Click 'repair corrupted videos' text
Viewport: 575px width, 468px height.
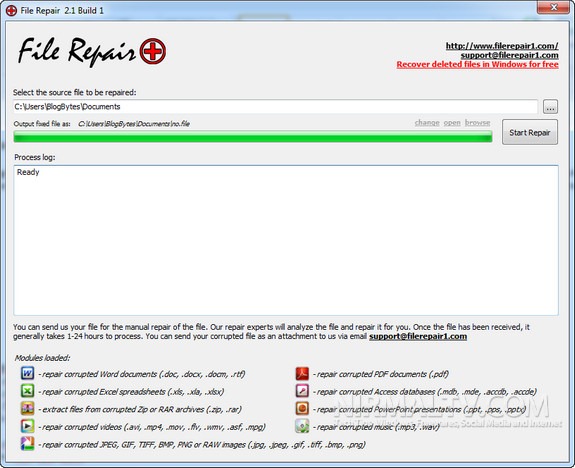(x=152, y=427)
